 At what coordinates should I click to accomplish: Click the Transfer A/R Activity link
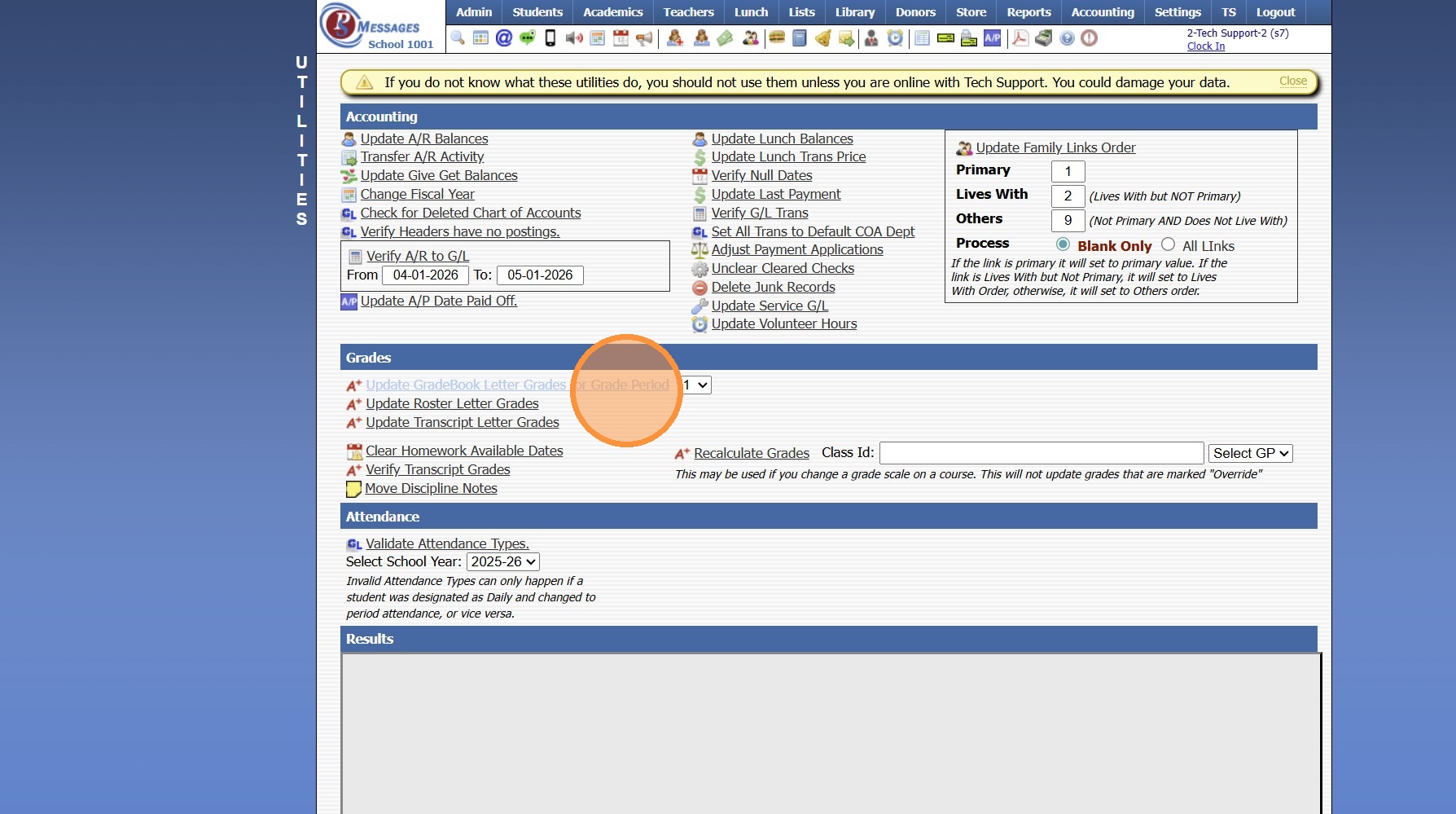click(x=422, y=156)
